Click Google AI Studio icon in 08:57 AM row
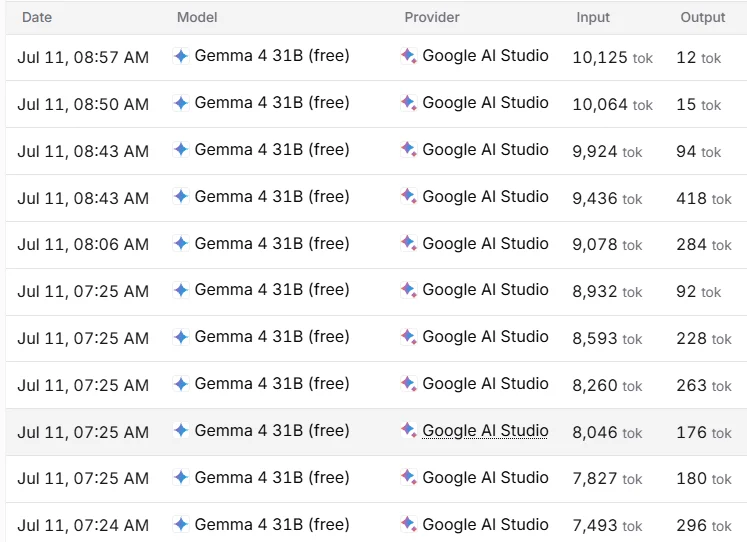 408,56
